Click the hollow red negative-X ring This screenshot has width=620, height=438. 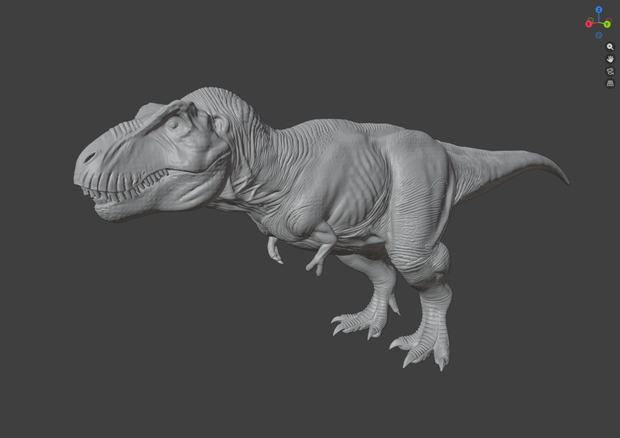point(609,20)
